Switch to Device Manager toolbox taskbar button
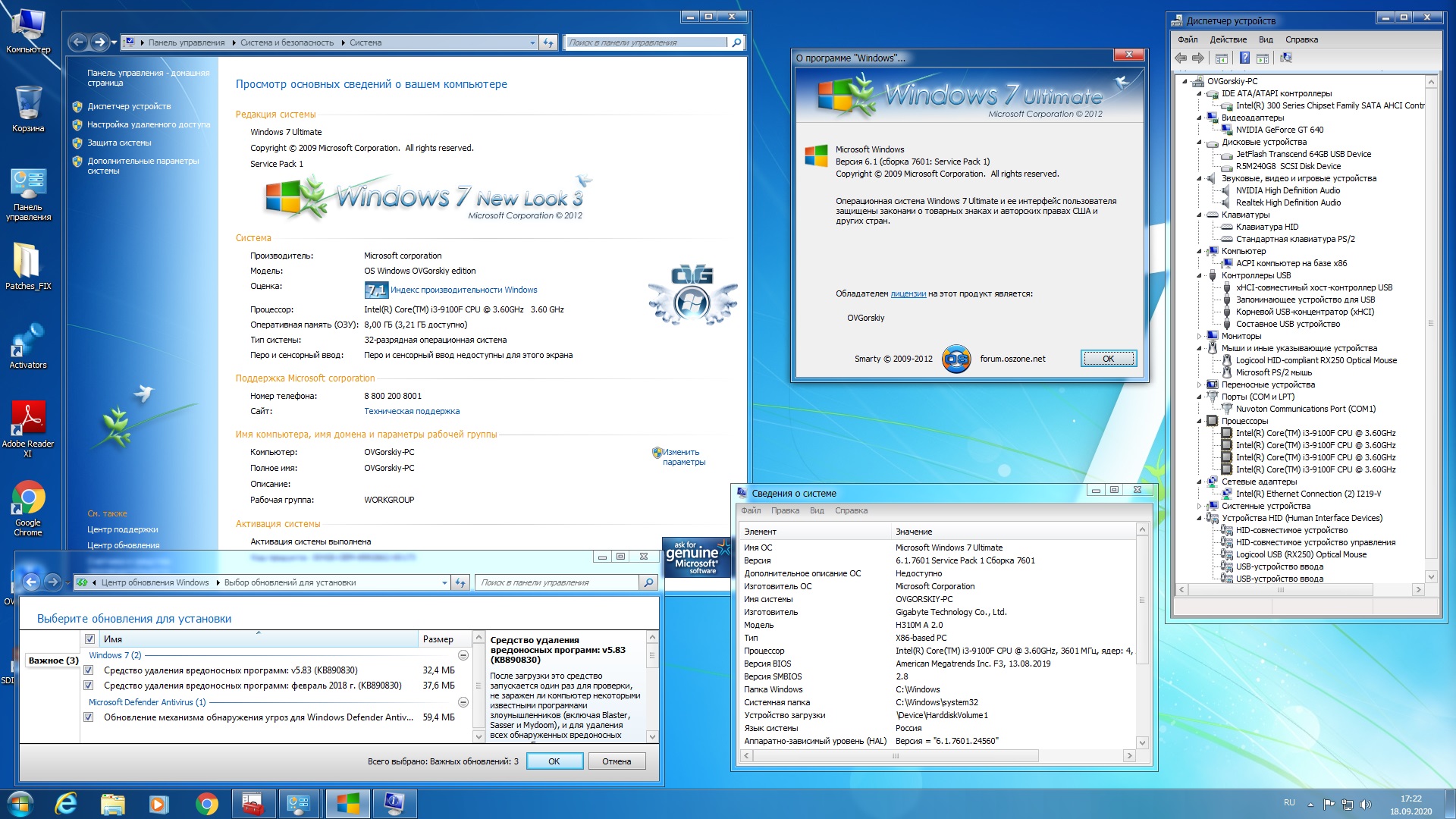Screen dimensions: 1456x819 point(253,804)
